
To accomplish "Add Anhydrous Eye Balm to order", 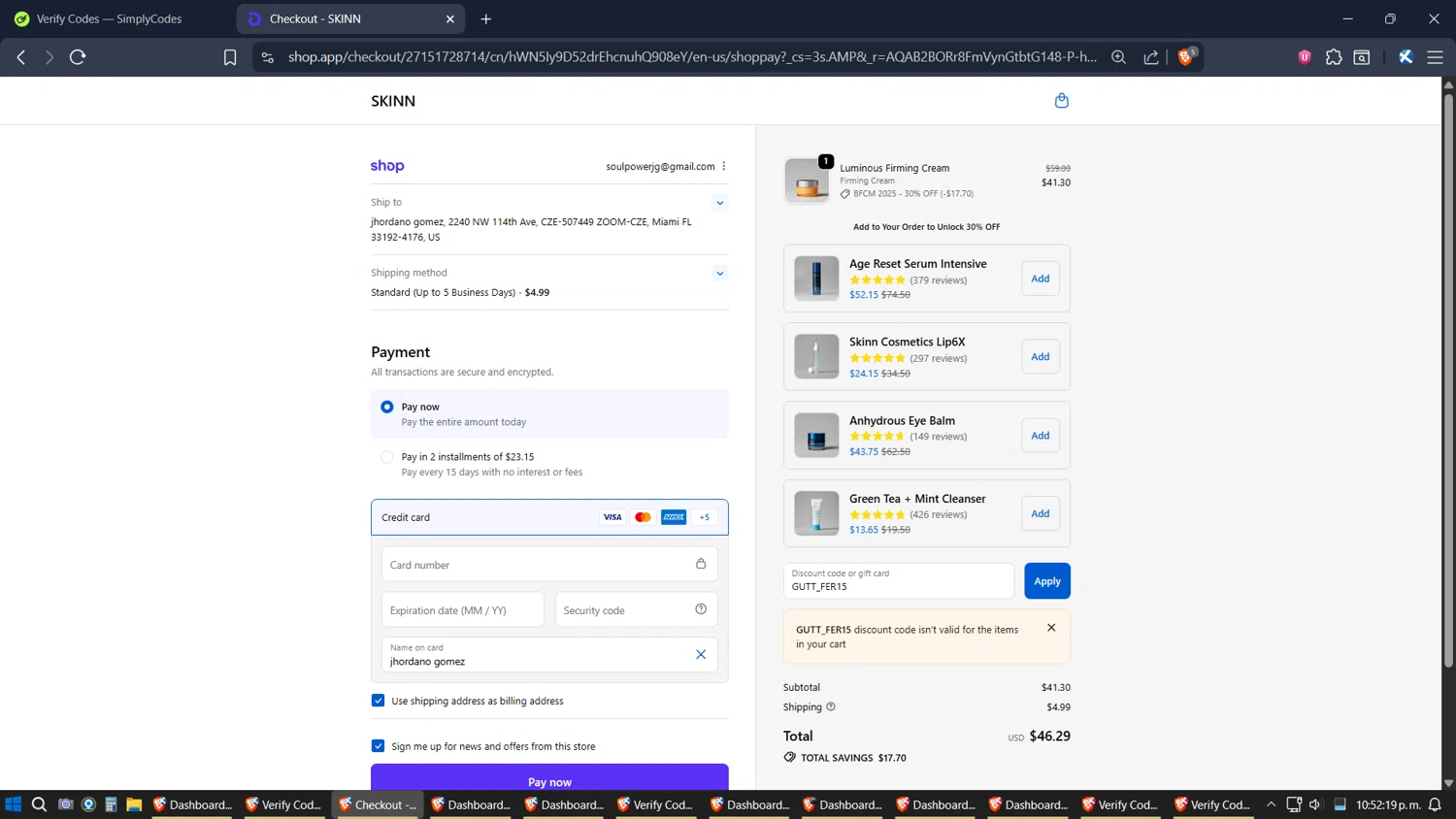I will [x=1041, y=436].
